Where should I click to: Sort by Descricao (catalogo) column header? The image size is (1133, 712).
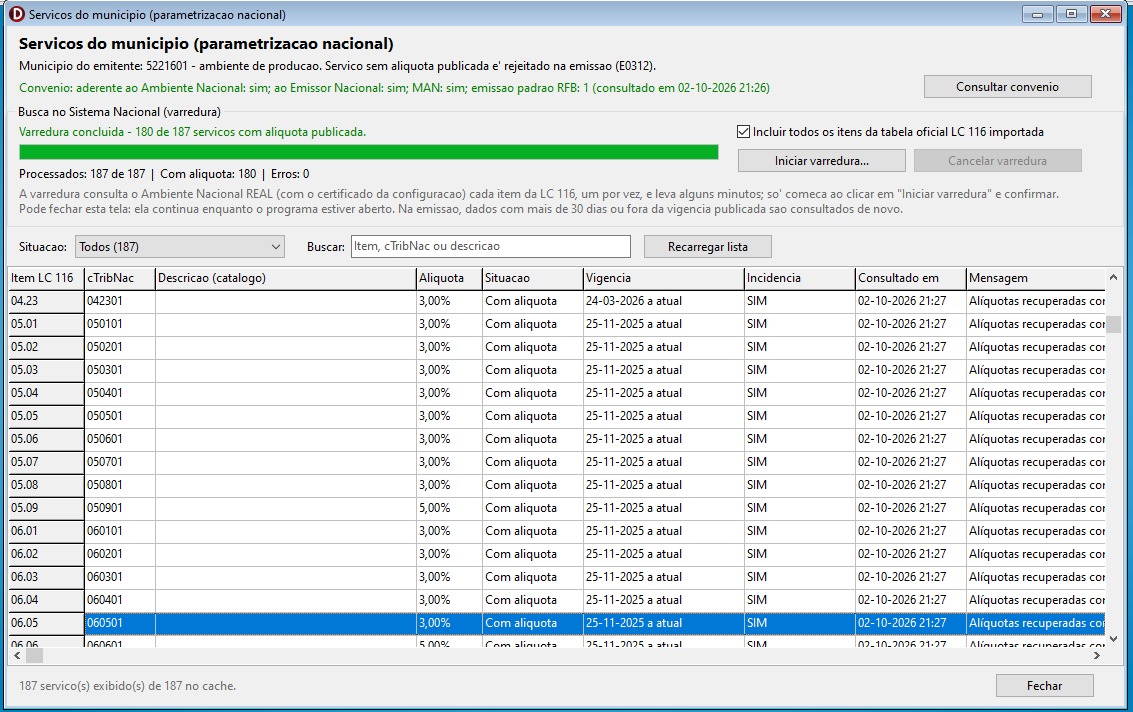pyautogui.click(x=285, y=278)
